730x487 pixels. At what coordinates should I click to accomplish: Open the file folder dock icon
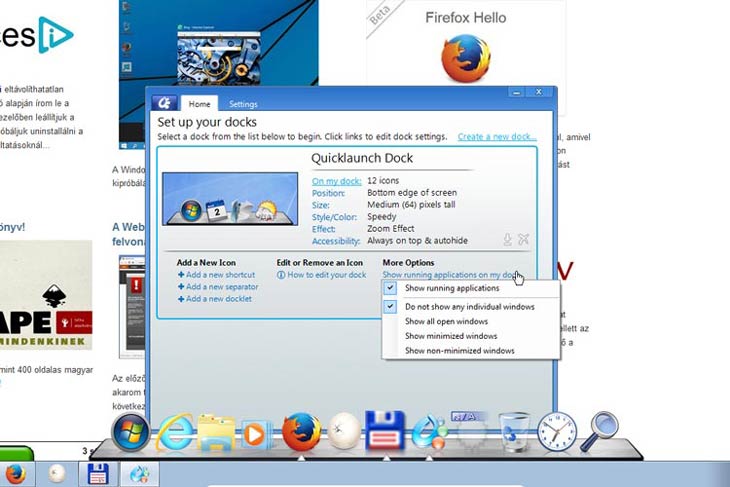[215, 433]
